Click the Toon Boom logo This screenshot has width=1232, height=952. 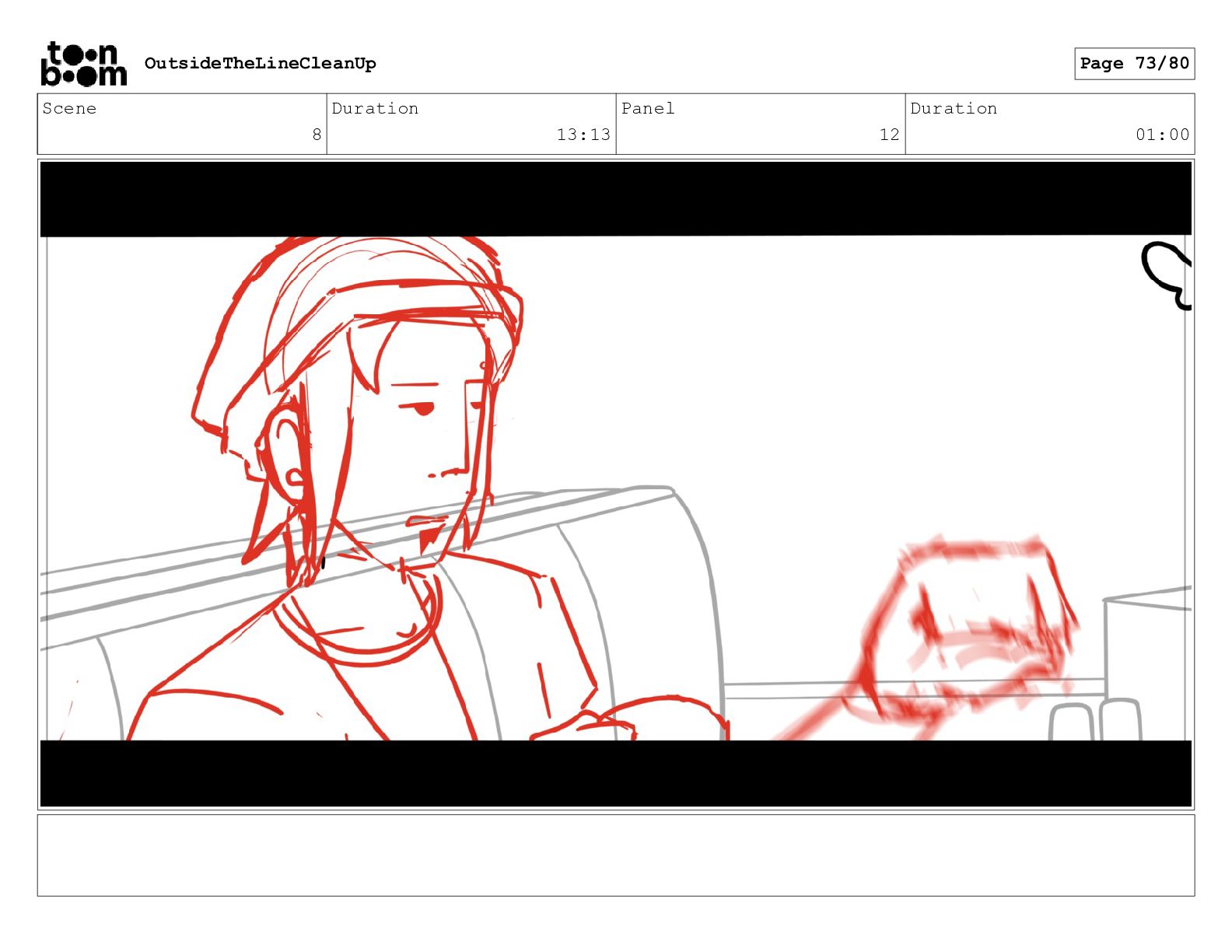pyautogui.click(x=83, y=64)
